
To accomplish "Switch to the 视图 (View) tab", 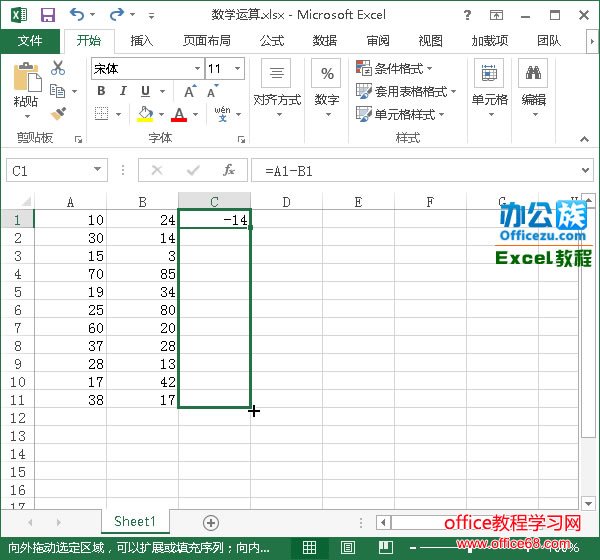I will [x=430, y=41].
